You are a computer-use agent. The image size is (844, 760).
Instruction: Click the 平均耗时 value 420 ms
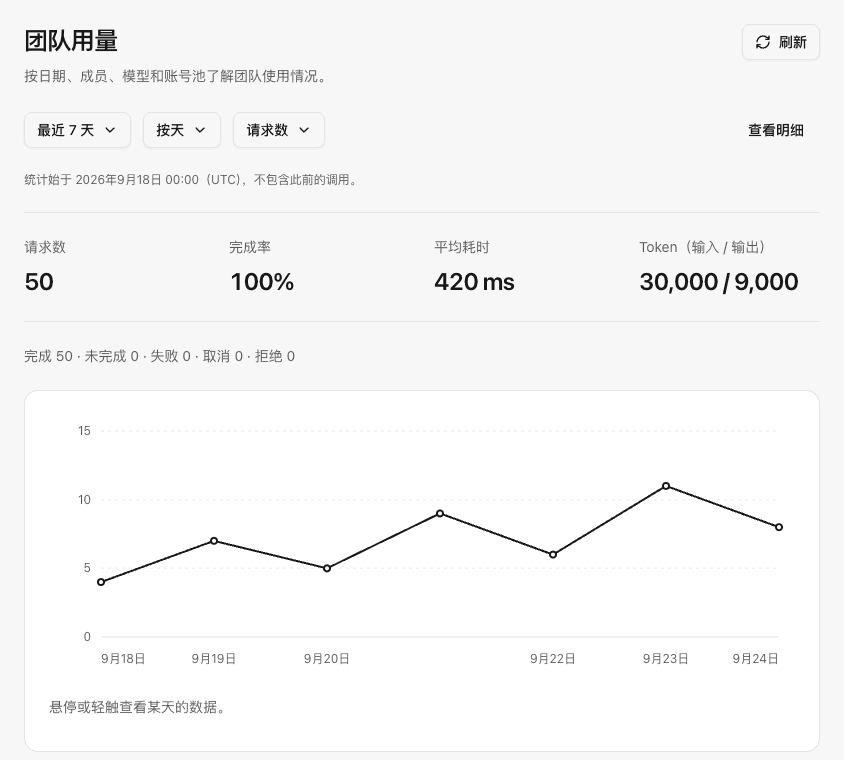[x=474, y=282]
